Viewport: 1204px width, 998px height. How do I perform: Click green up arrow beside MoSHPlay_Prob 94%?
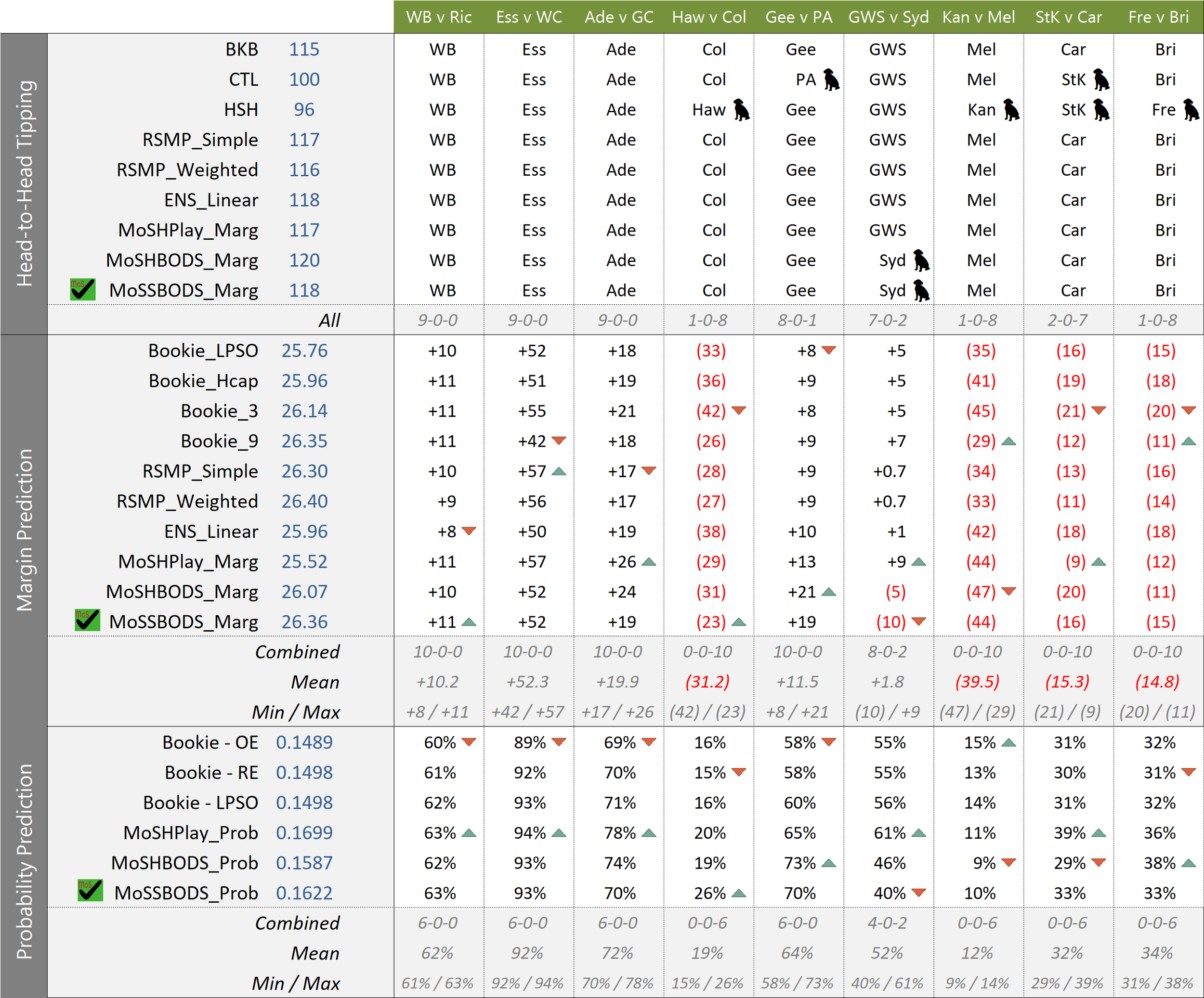(x=559, y=833)
